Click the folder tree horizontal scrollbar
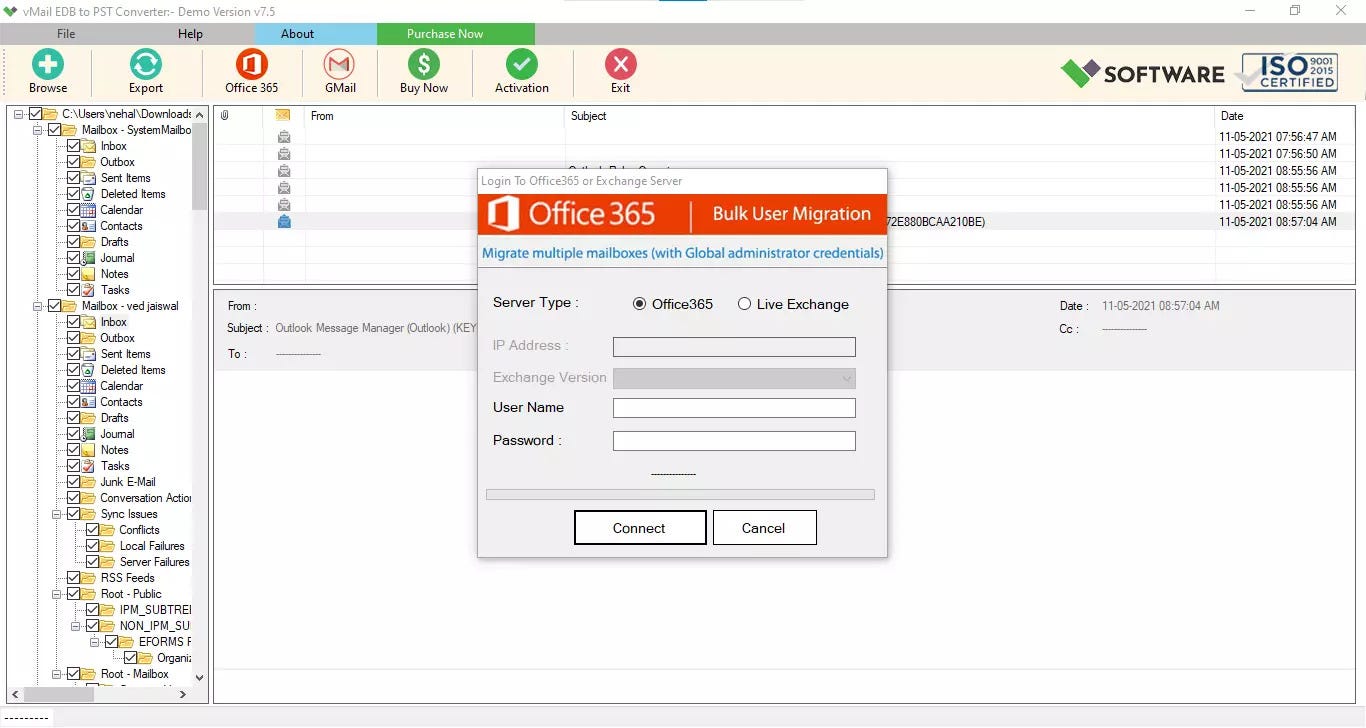Viewport: 1366px width, 728px height. (x=99, y=694)
